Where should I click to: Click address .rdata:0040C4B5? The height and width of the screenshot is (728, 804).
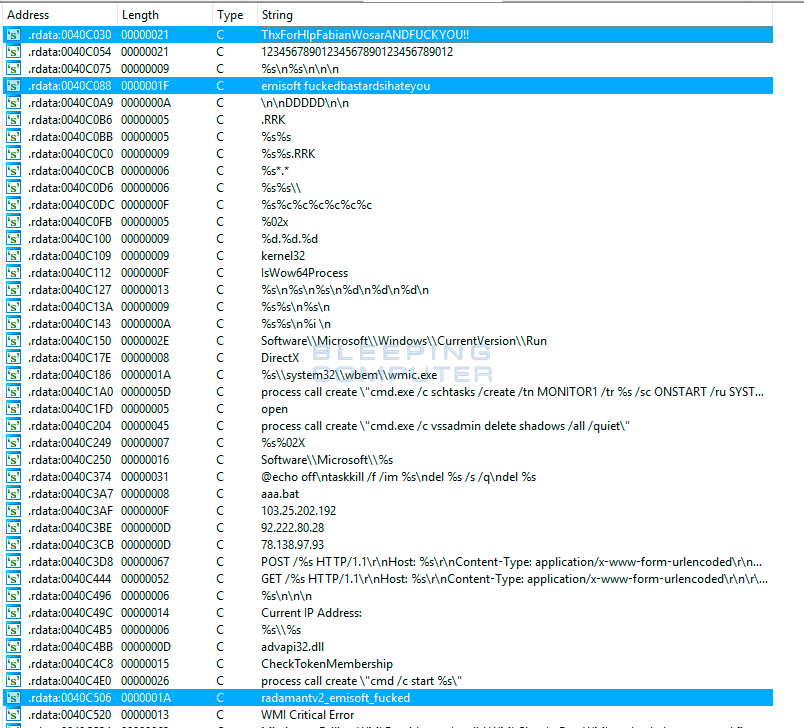coord(70,630)
